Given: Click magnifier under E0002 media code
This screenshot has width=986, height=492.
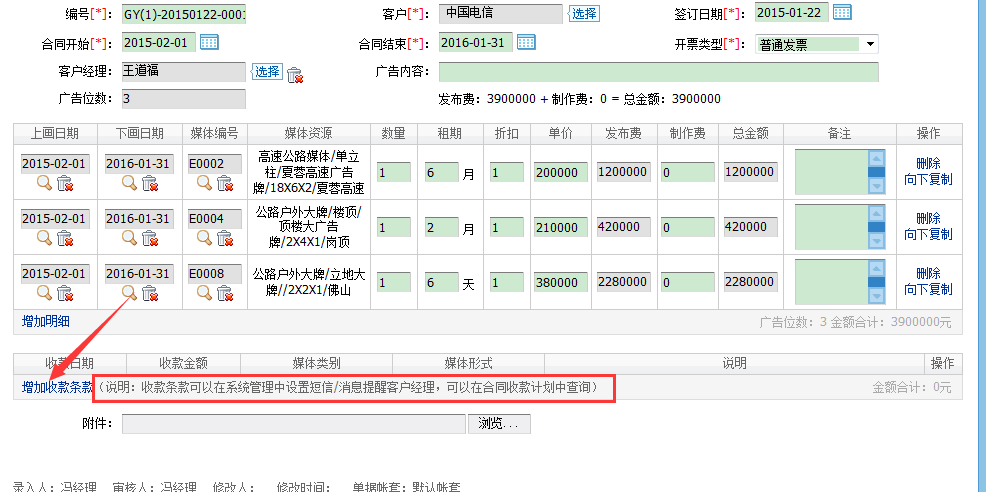Looking at the screenshot, I should (x=204, y=182).
